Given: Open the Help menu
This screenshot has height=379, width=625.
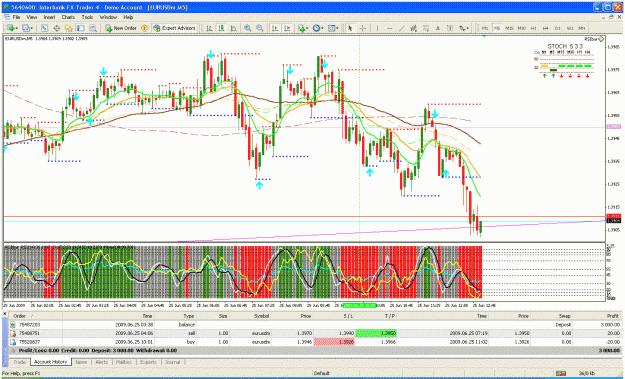Looking at the screenshot, I should point(128,18).
